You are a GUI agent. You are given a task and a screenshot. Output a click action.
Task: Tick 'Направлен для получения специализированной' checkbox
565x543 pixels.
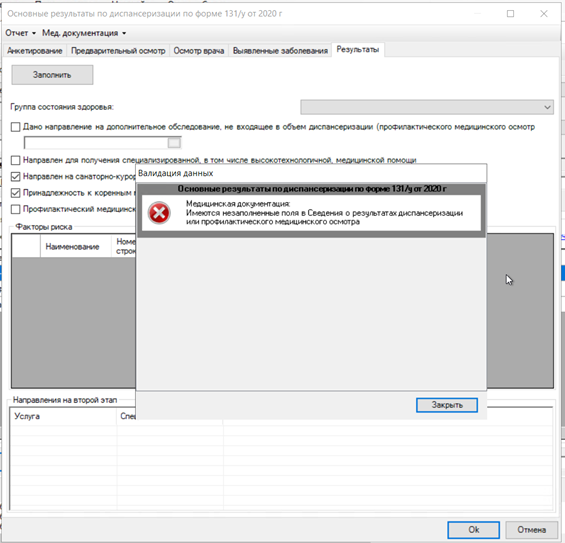point(15,160)
